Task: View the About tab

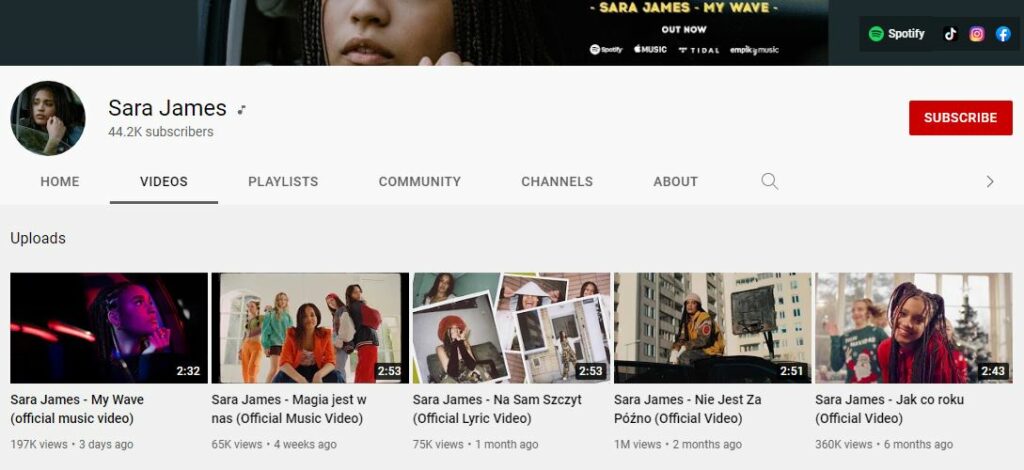Action: tap(676, 181)
